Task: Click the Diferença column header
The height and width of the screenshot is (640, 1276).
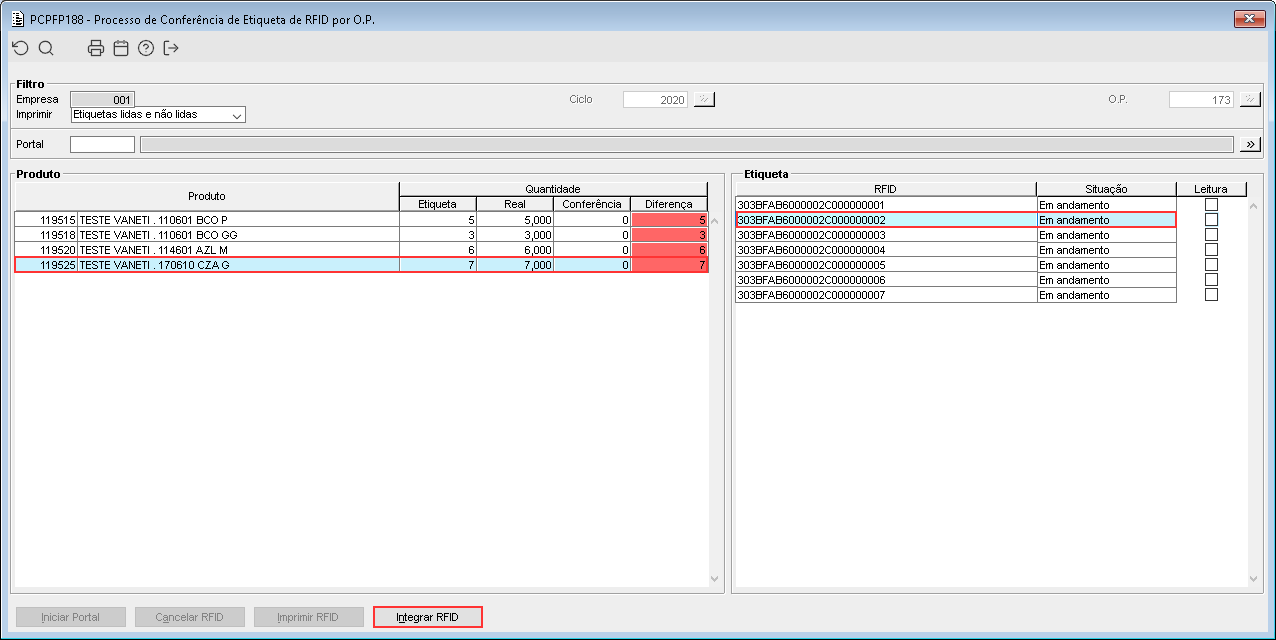Action: tap(669, 204)
